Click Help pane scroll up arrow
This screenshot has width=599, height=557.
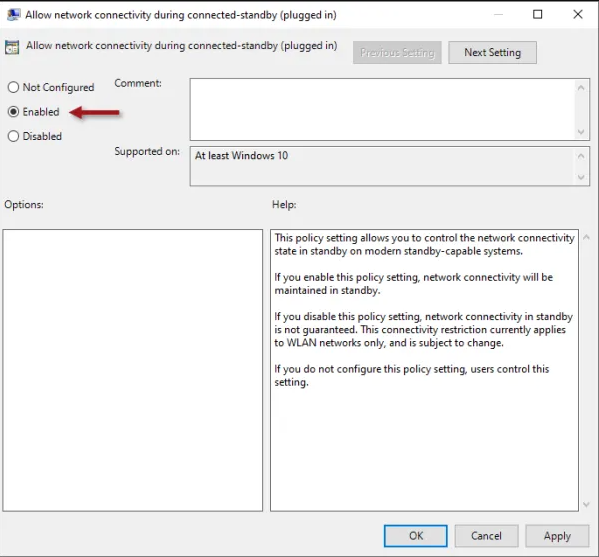pos(586,237)
